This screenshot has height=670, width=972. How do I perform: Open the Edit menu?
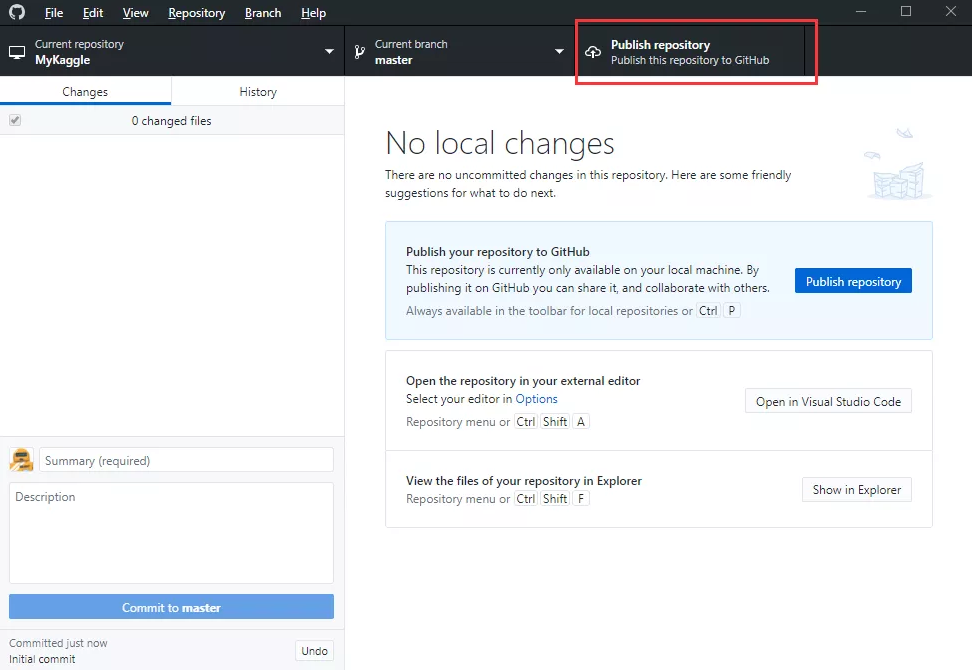93,12
